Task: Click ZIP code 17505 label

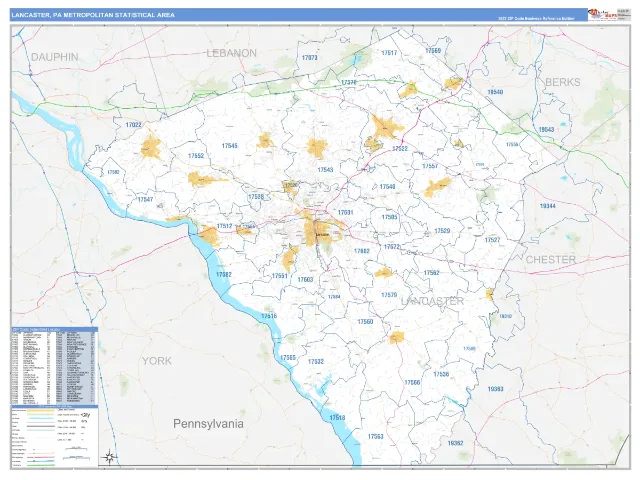Action: tap(389, 217)
